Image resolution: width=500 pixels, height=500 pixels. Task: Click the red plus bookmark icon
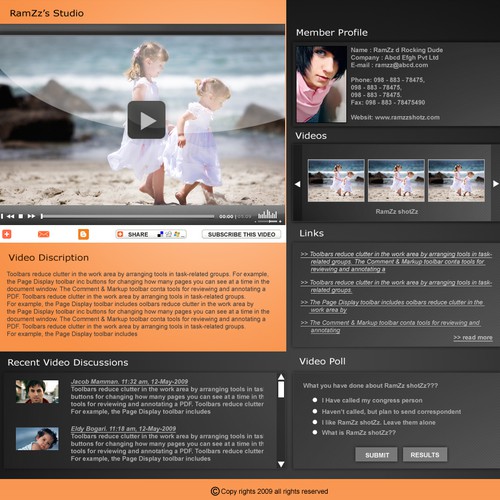click(x=7, y=234)
